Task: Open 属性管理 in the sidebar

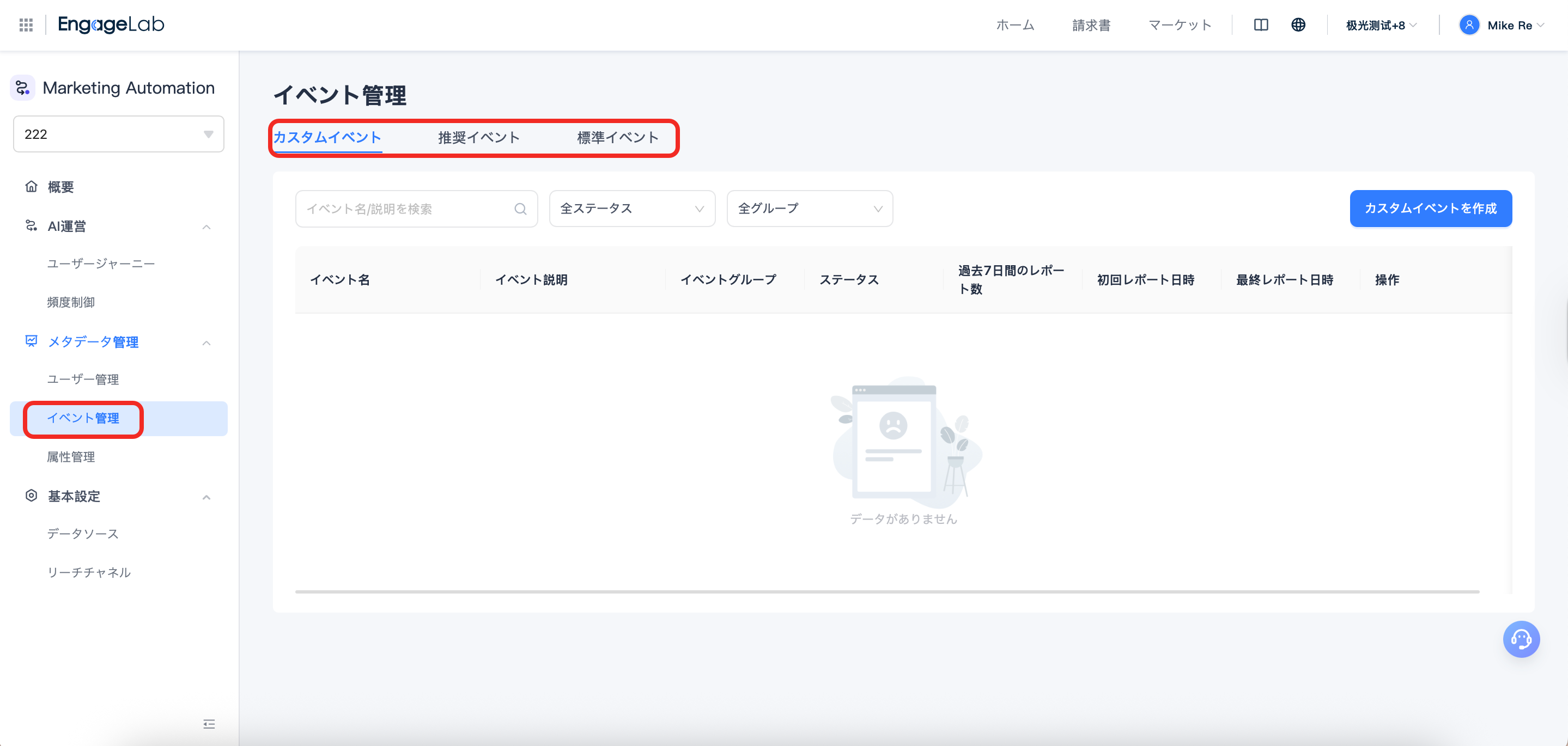Action: click(71, 457)
